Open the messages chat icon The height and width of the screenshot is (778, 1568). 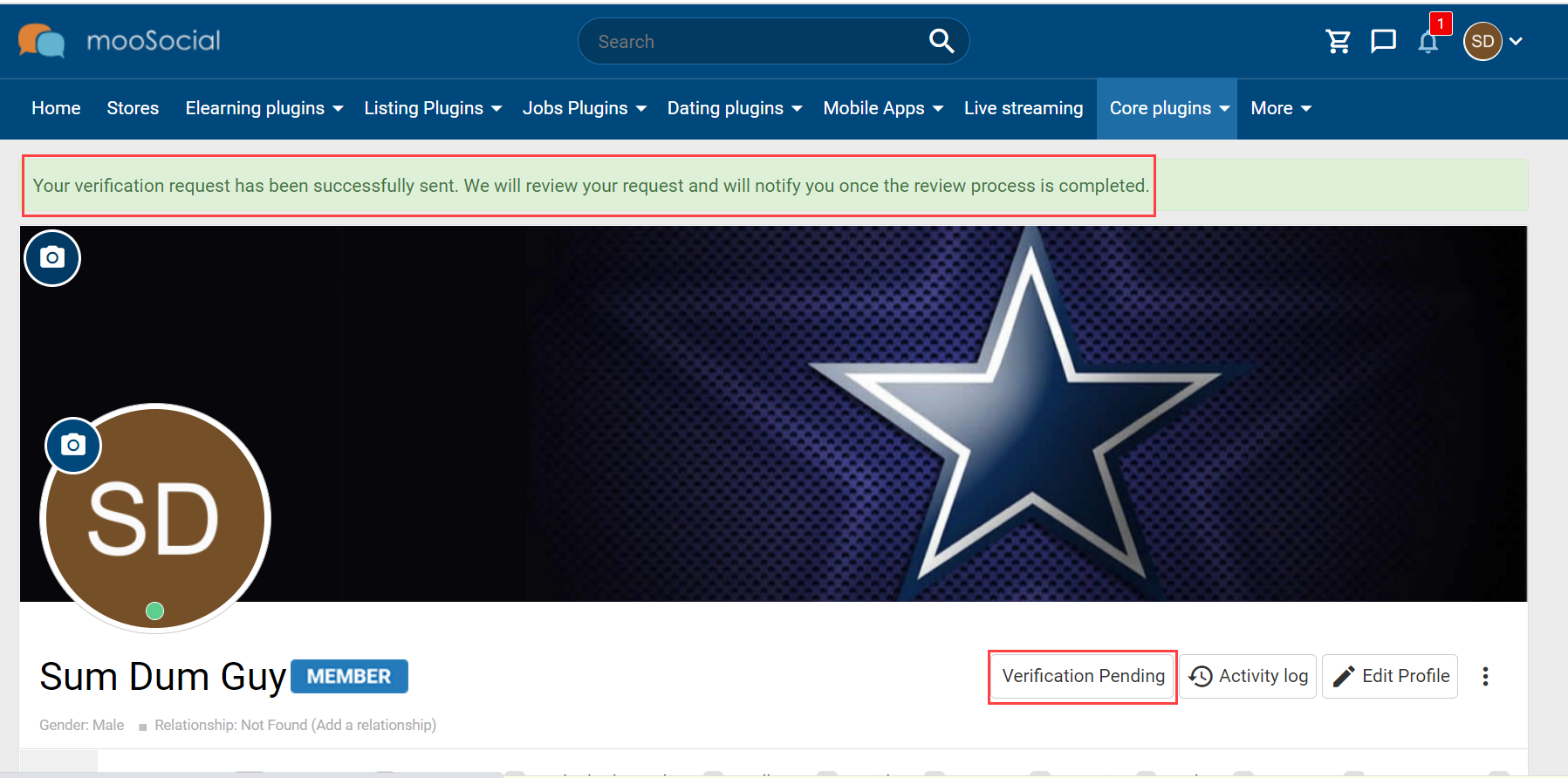(x=1383, y=41)
